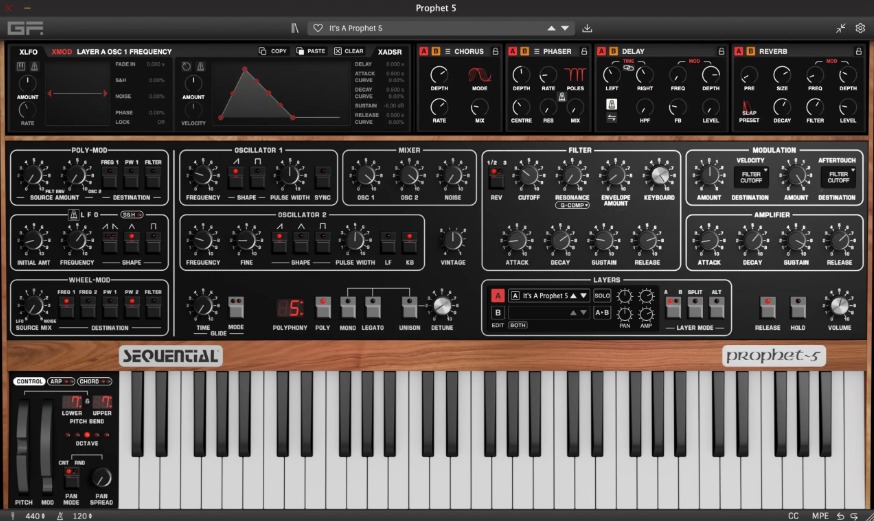
Task: Toggle the Unison switch
Action: tap(409, 306)
